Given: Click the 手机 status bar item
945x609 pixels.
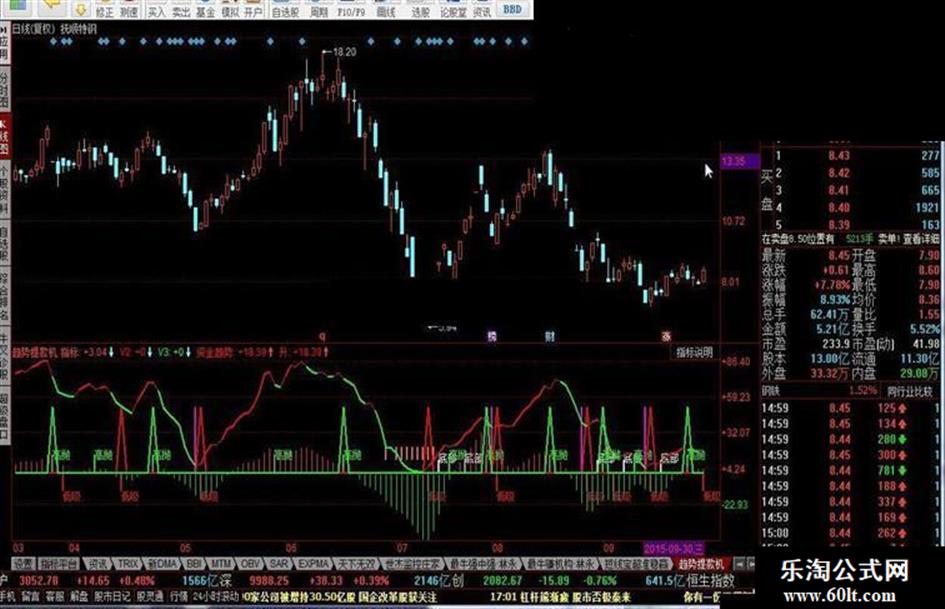Looking at the screenshot, I should pos(8,596).
